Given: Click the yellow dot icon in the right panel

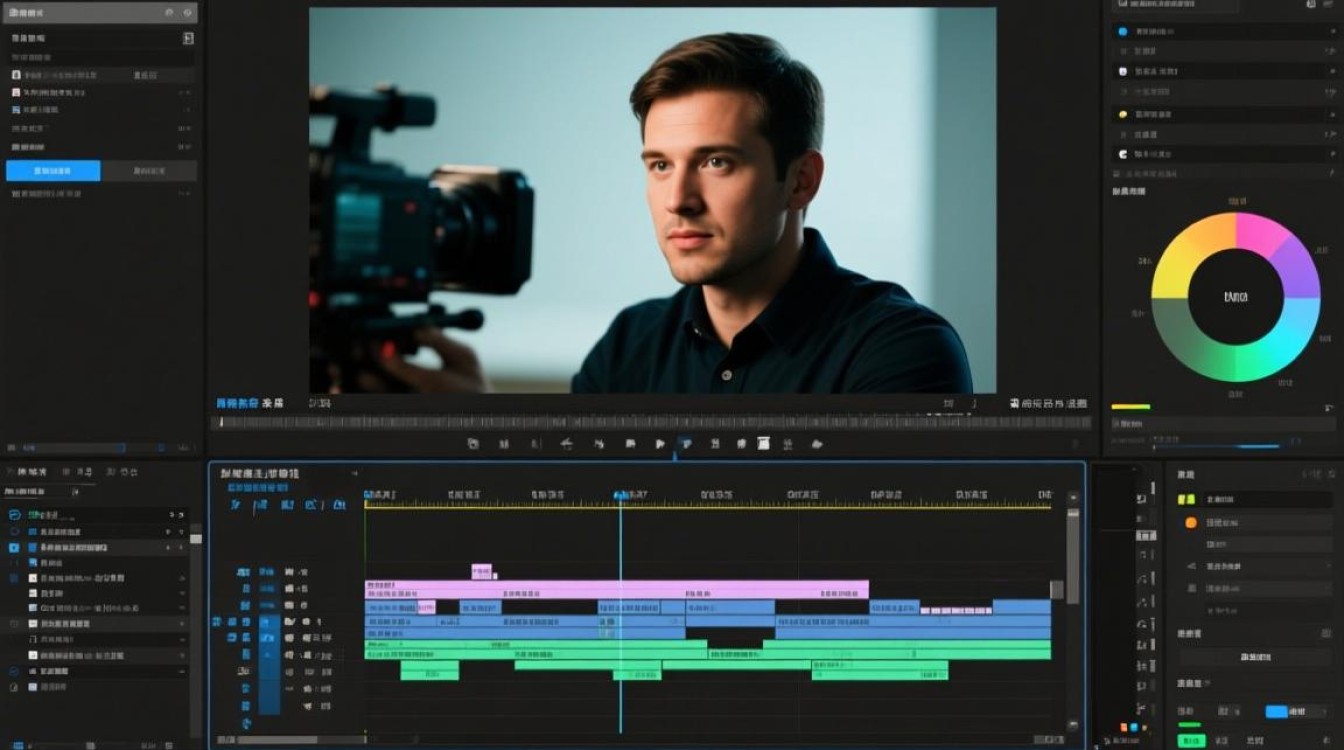Looking at the screenshot, I should (x=1122, y=114).
